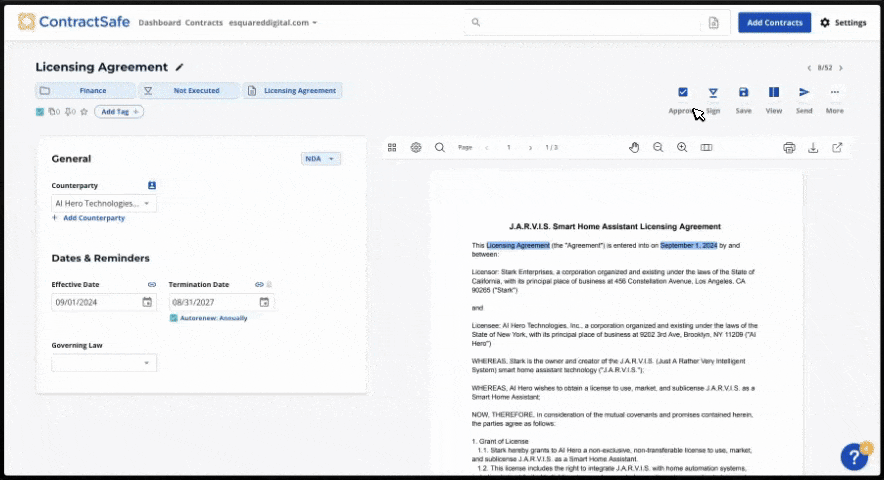884x480 pixels.
Task: Click the attachments count icon
Action: click(54, 112)
